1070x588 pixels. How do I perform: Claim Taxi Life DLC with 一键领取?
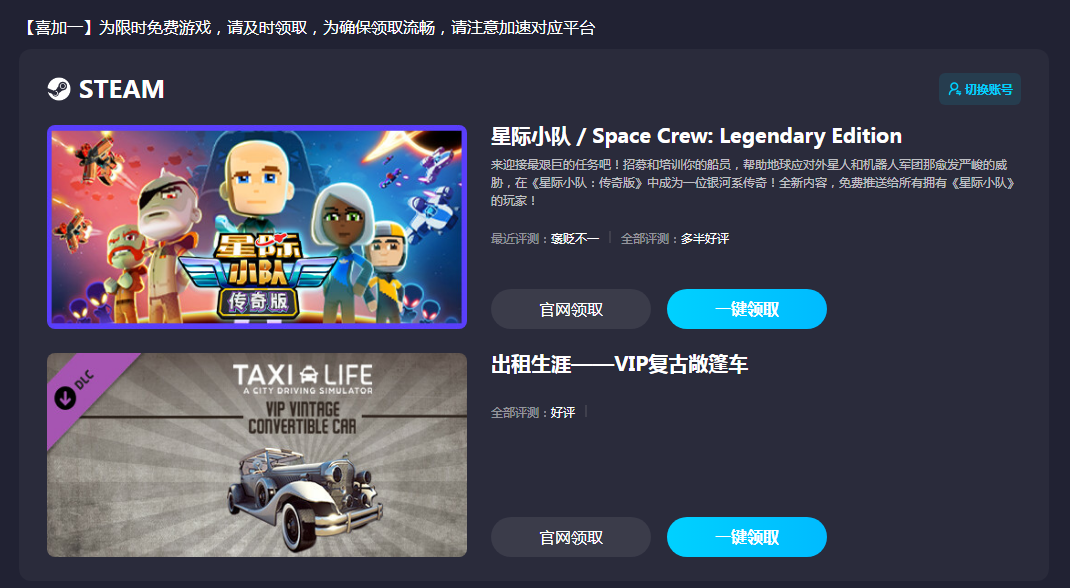747,537
